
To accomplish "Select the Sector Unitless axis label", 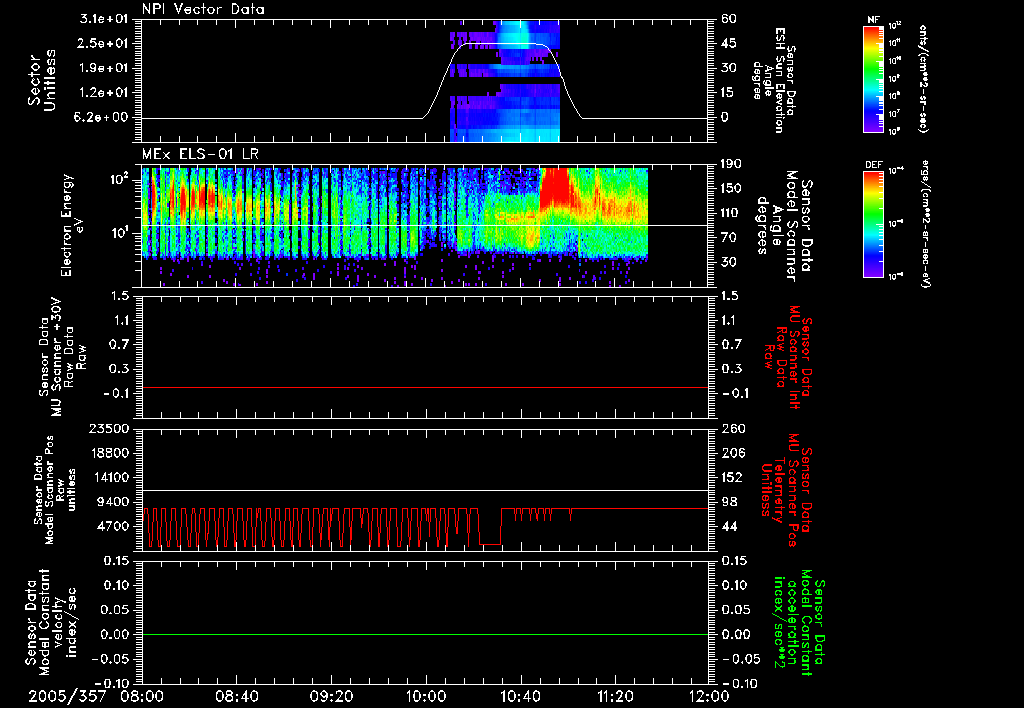I will tap(40, 78).
